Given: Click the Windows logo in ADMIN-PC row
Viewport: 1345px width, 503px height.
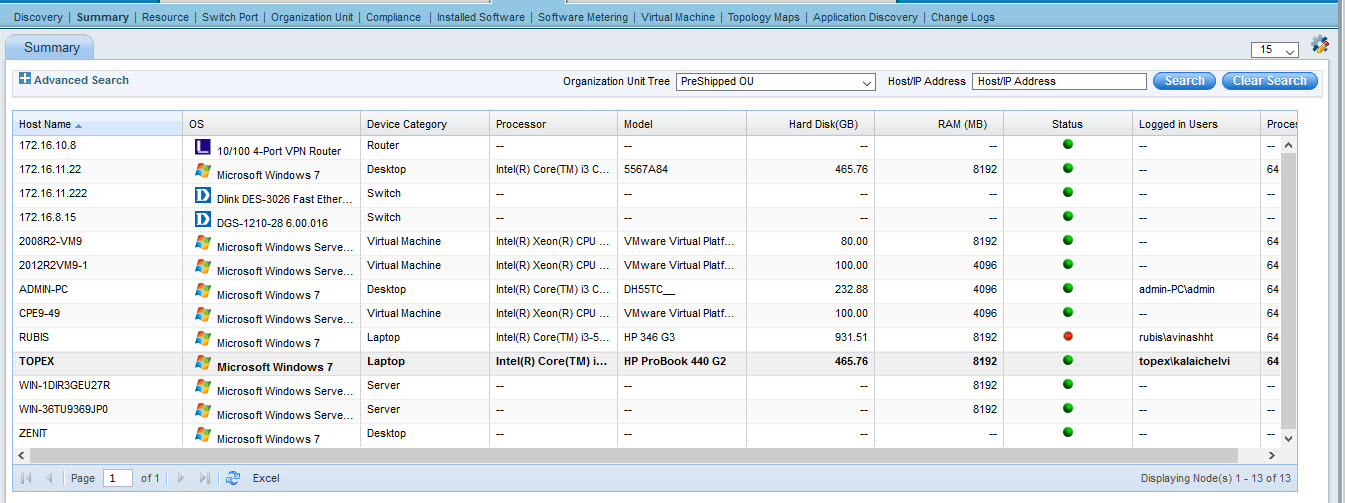Looking at the screenshot, I should coord(202,291).
